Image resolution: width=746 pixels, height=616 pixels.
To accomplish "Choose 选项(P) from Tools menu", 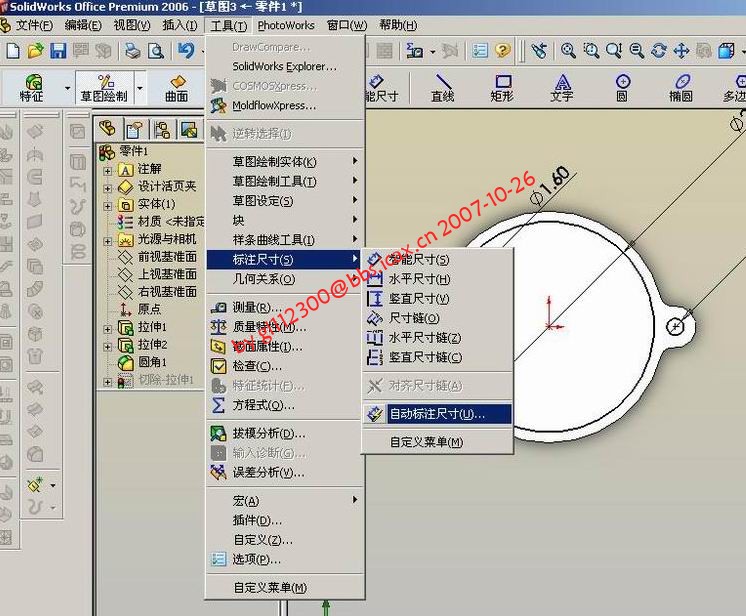I will pos(285,559).
